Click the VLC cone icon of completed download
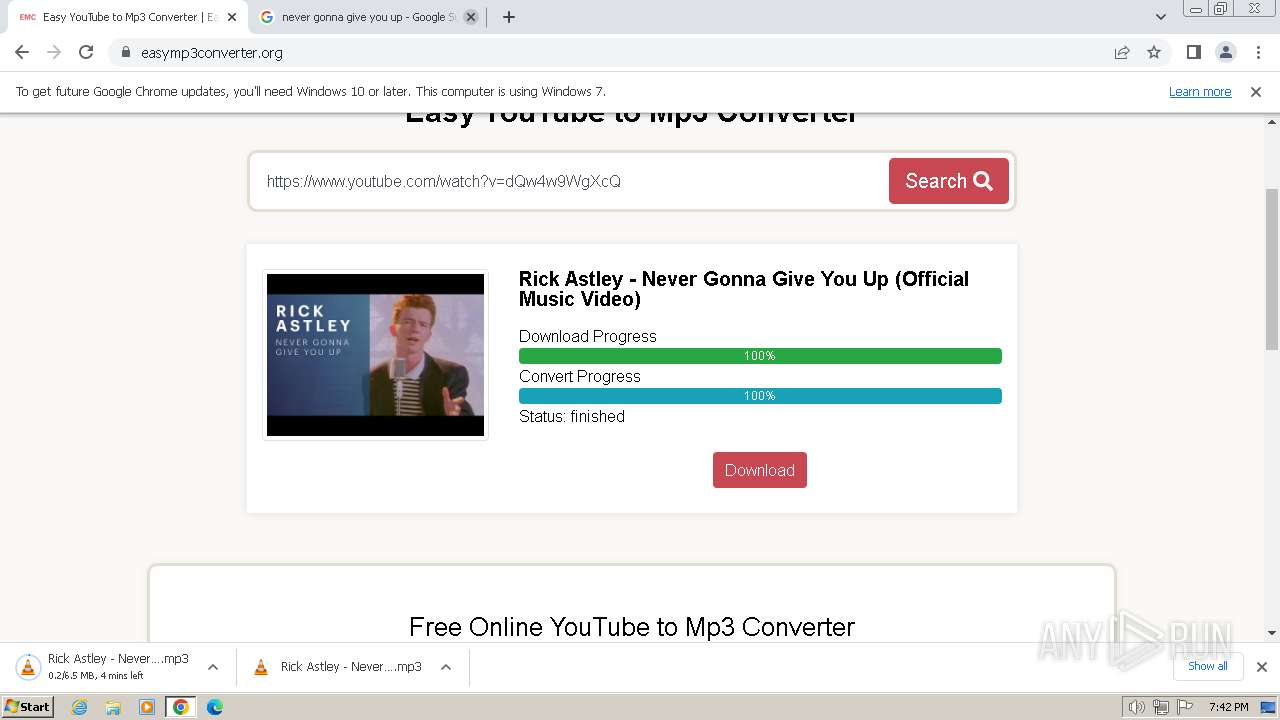This screenshot has height=720, width=1280. coord(261,667)
